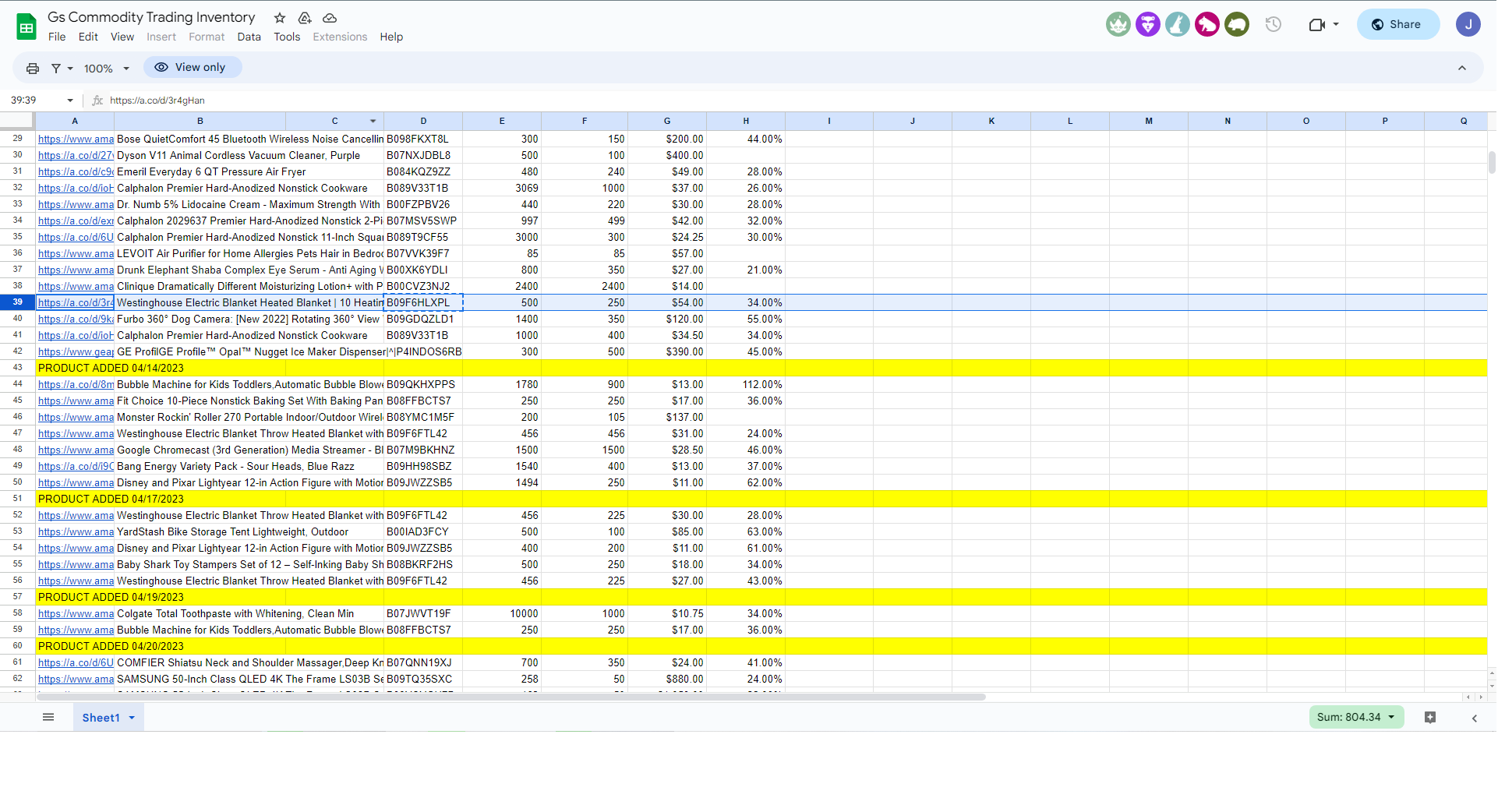Select row 39 header

17,302
